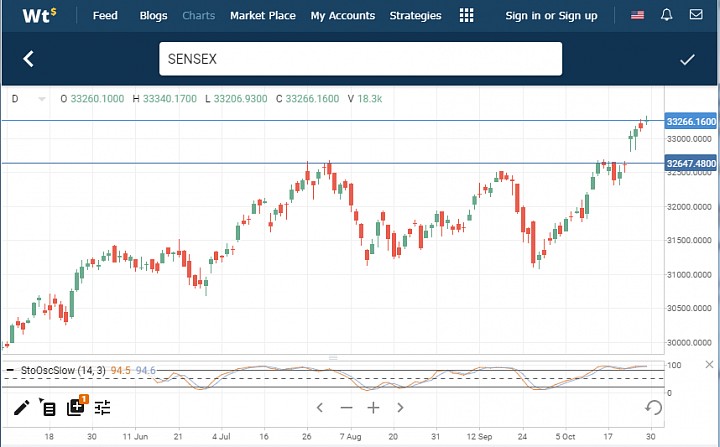Viewport: 720px width, 447px height.
Task: Change language via US flag icon
Action: [637, 15]
